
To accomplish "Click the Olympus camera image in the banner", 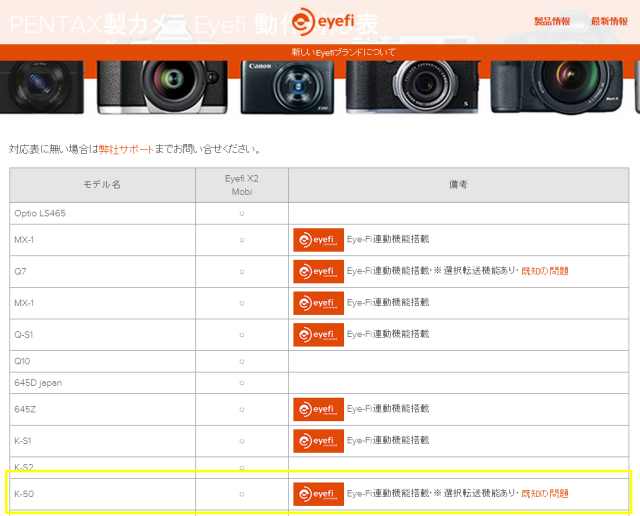I will tap(162, 87).
